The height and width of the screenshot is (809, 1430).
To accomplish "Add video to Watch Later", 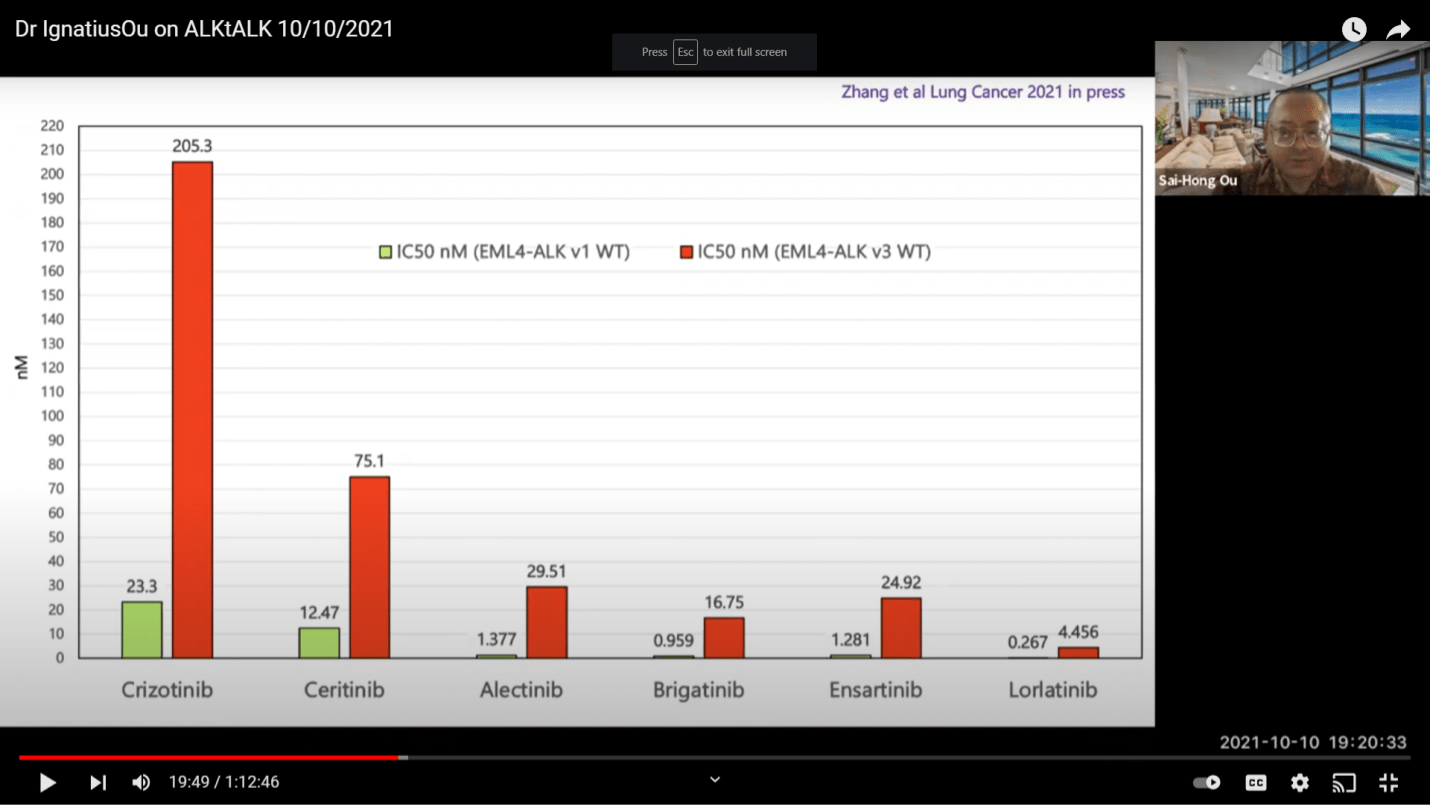I will click(1353, 30).
